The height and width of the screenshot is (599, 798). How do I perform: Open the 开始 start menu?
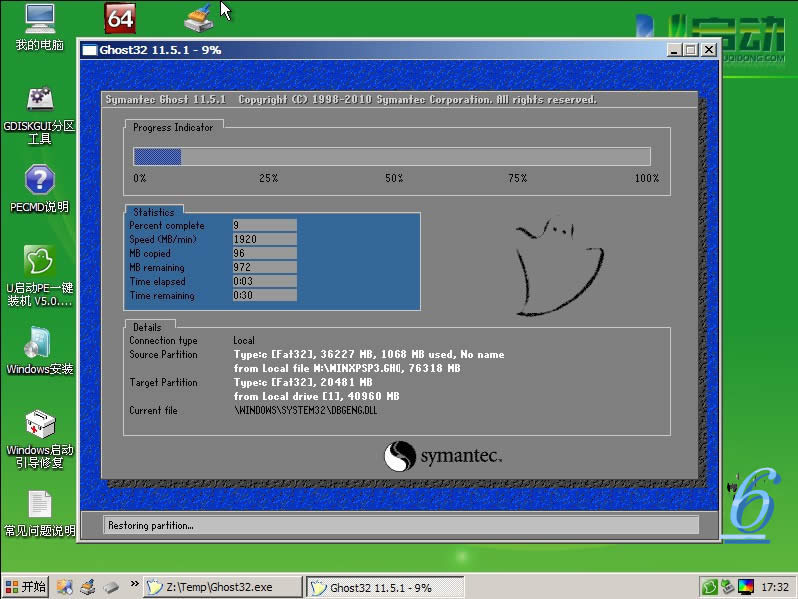pos(25,587)
